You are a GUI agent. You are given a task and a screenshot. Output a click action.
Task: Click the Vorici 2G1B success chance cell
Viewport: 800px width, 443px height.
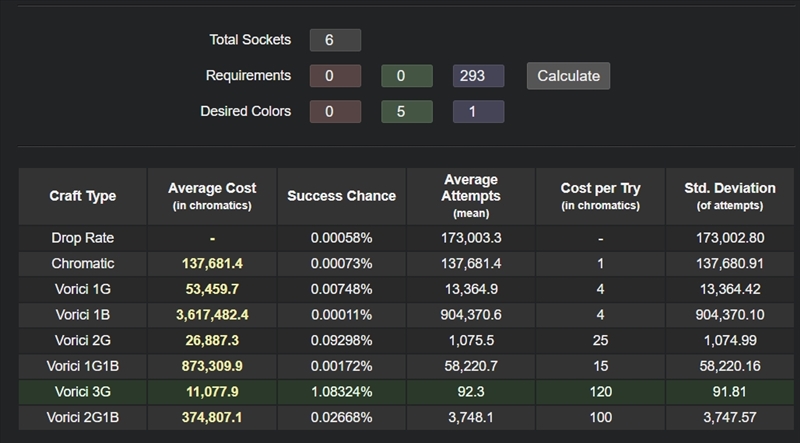click(341, 415)
